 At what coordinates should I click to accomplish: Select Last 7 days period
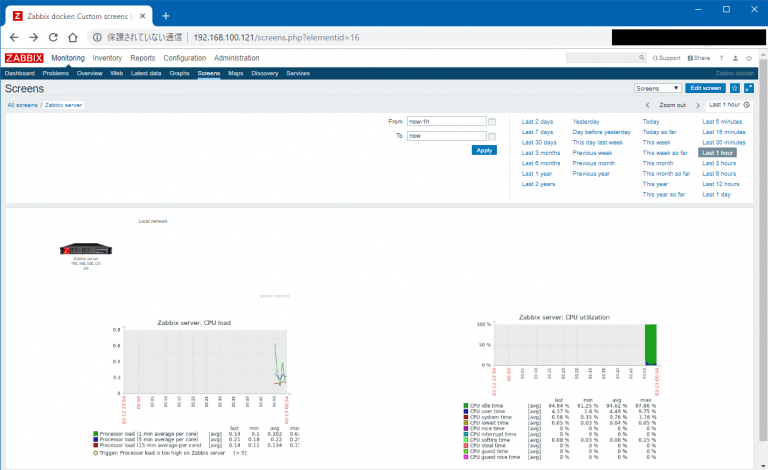[537, 132]
